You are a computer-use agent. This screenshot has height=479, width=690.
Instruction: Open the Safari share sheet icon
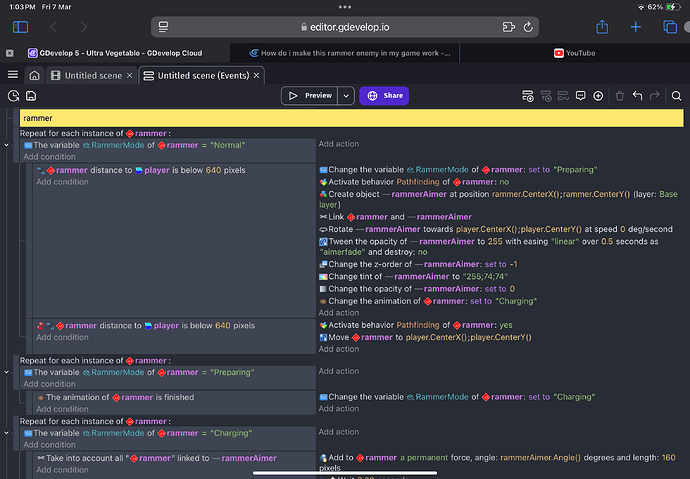pos(602,27)
